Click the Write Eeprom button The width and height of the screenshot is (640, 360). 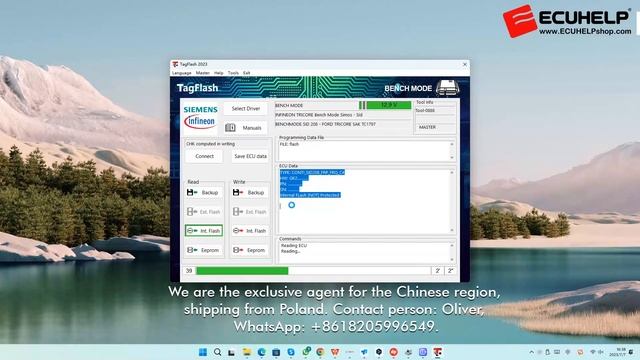pyautogui.click(x=250, y=250)
